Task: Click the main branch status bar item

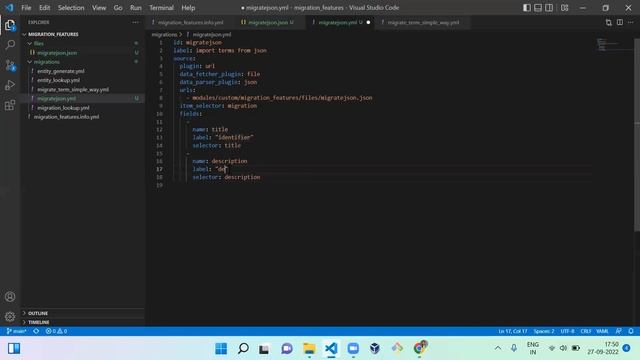Action: [16, 331]
